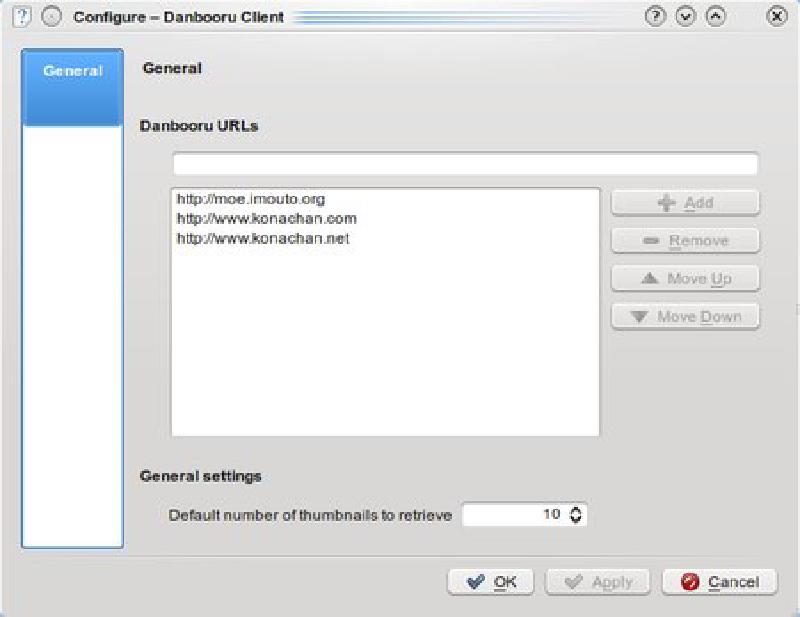This screenshot has width=800, height=617.
Task: Cancel the configuration dialog
Action: tap(720, 582)
